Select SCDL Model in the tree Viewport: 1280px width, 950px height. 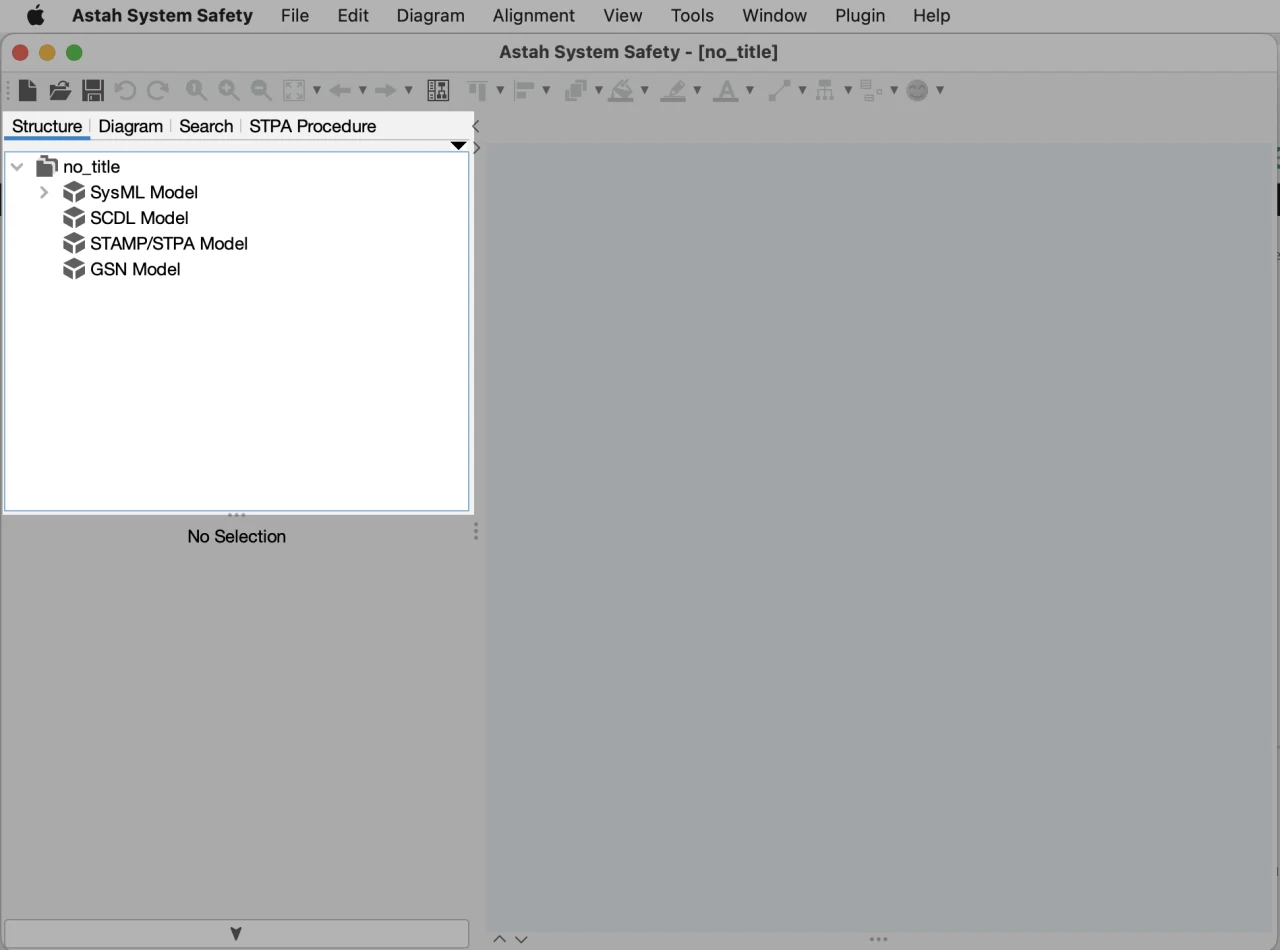(139, 218)
